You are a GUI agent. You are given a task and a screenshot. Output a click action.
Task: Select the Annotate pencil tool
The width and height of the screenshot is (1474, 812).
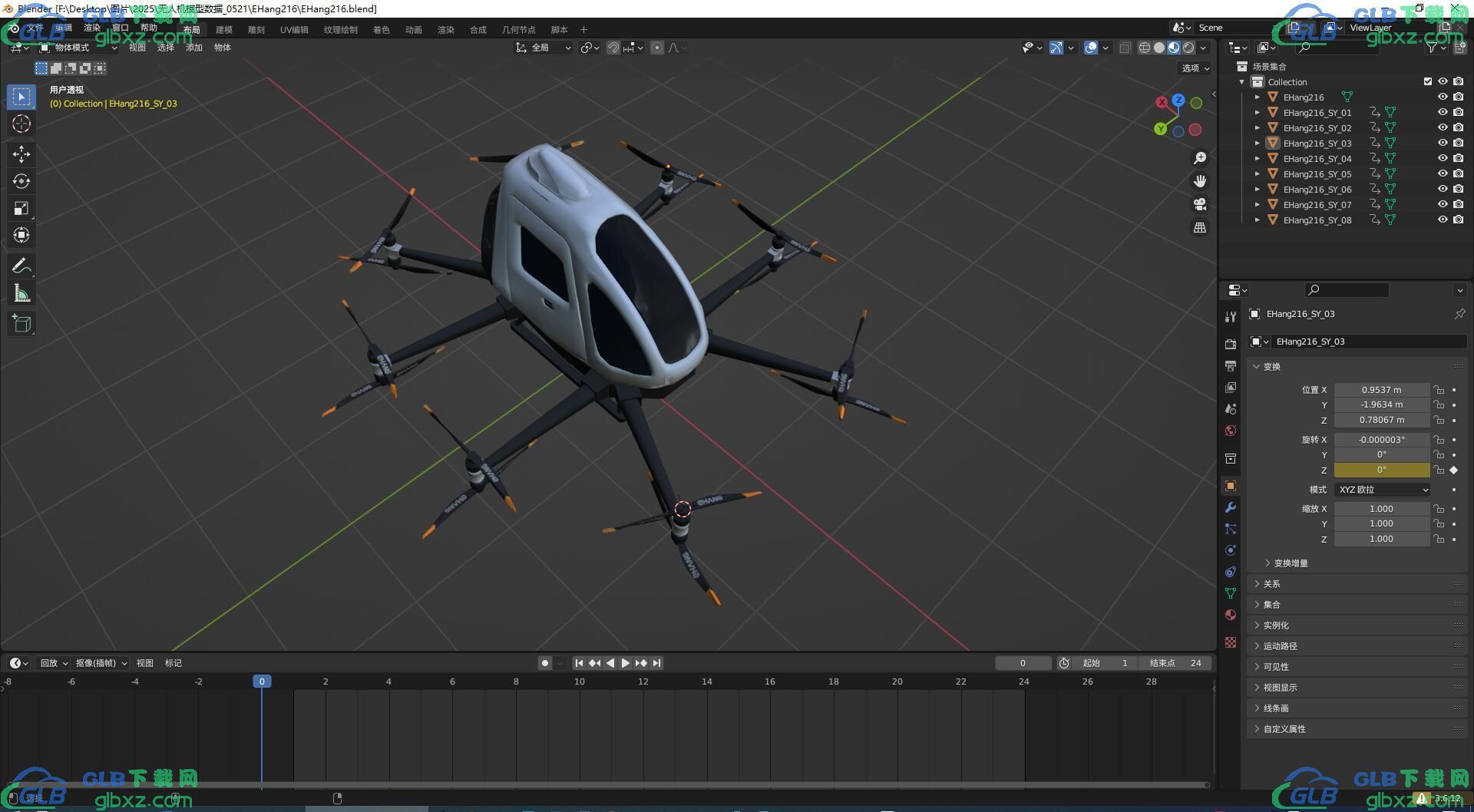[x=21, y=266]
